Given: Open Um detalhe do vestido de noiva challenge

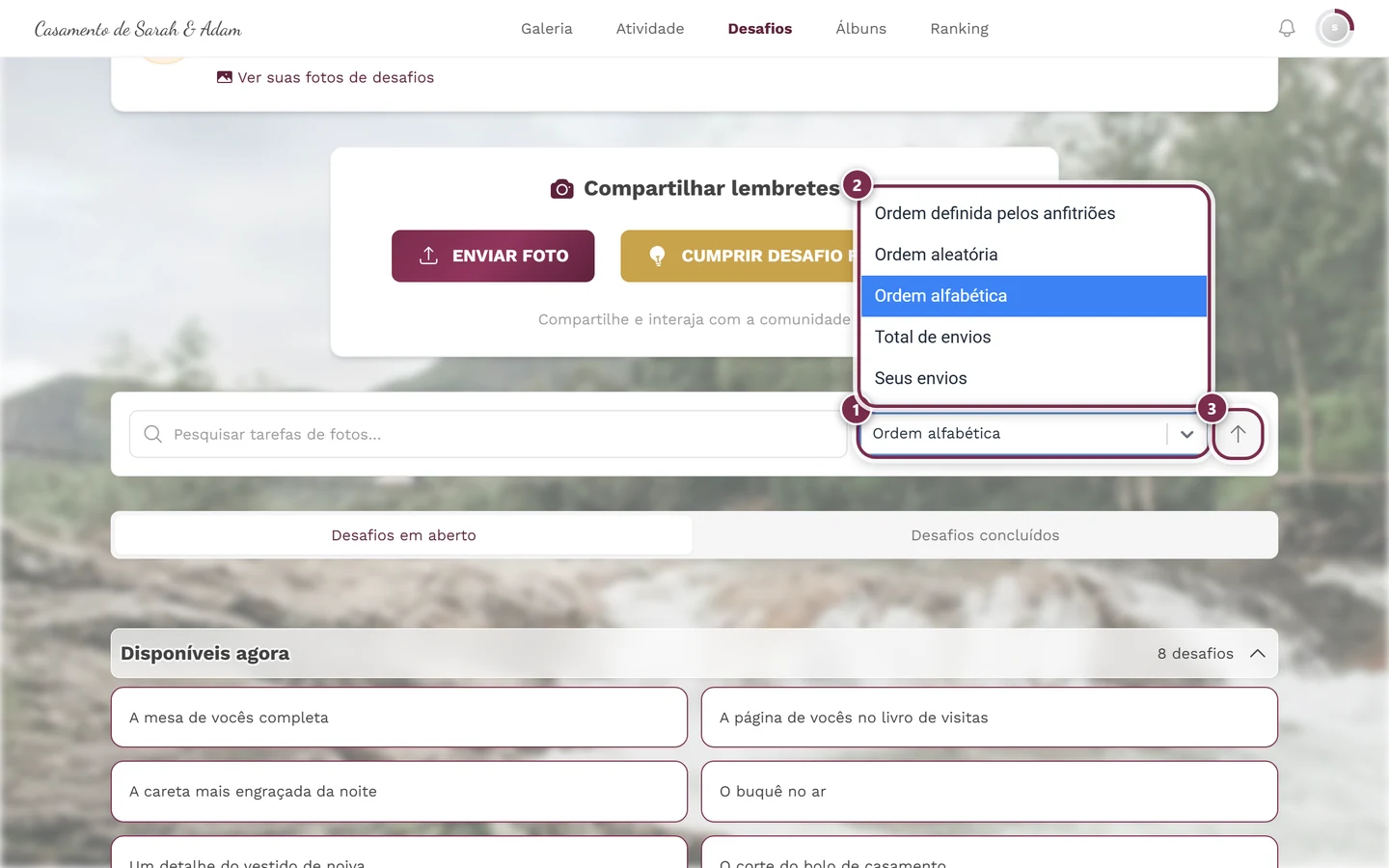Looking at the screenshot, I should click(399, 854).
